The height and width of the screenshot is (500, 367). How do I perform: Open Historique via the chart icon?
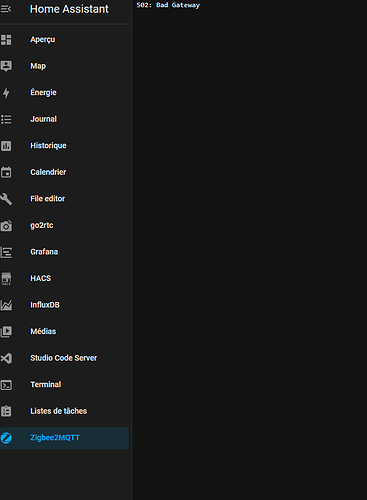tap(6, 146)
